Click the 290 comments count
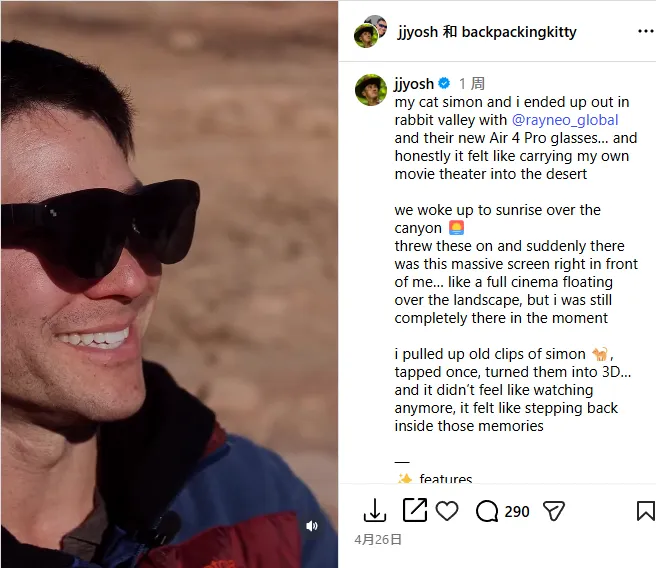 pyautogui.click(x=517, y=512)
